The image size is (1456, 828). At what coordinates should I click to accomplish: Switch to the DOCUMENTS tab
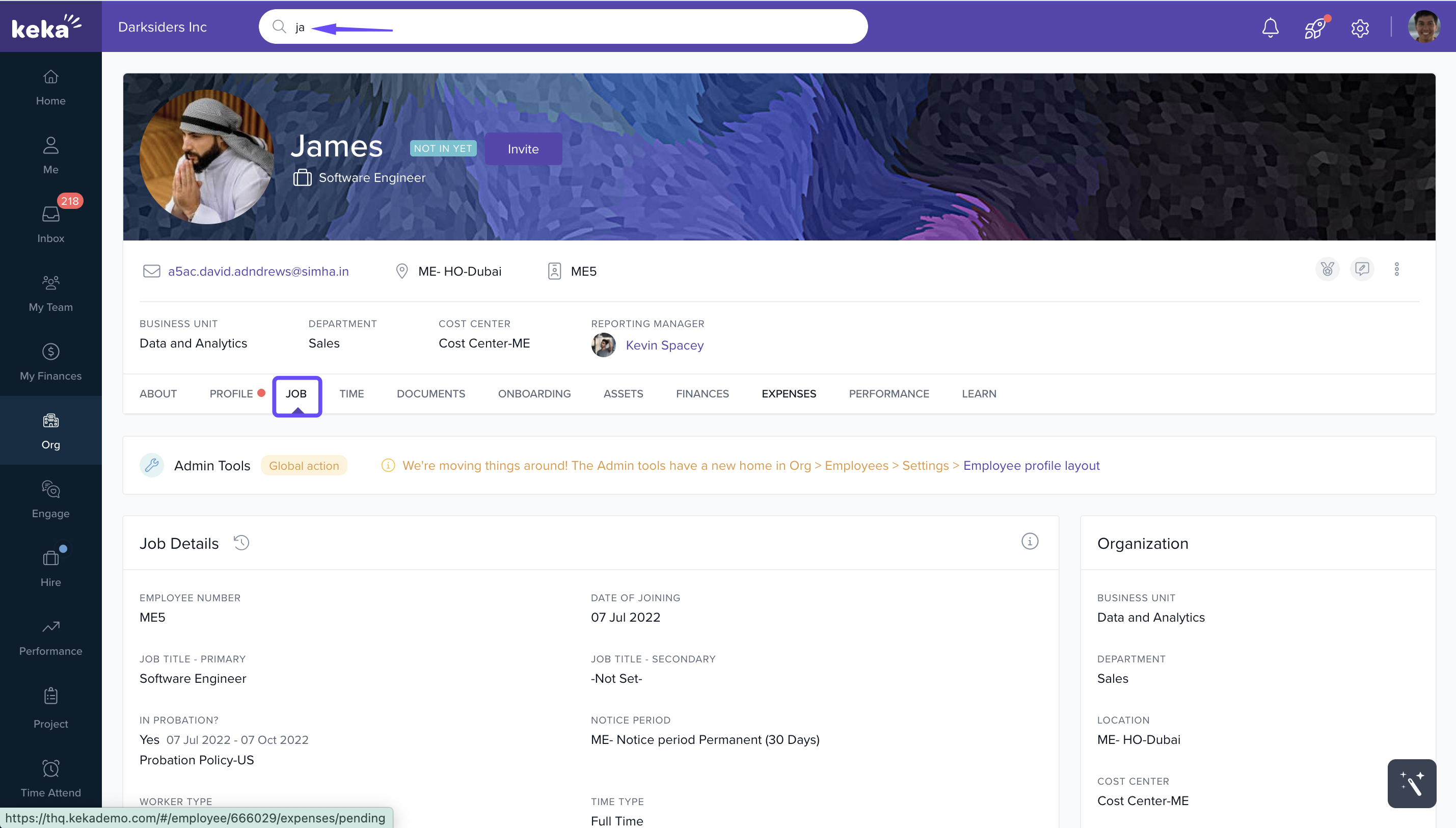(x=430, y=393)
